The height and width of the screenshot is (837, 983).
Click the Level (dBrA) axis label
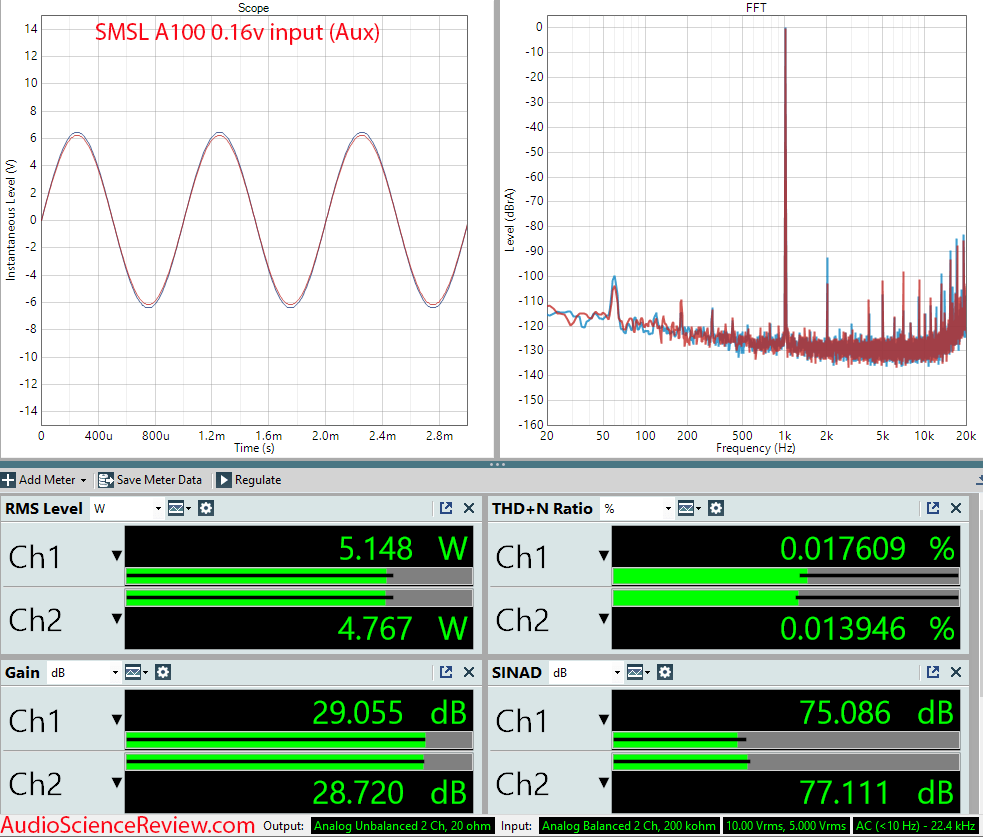[510, 219]
